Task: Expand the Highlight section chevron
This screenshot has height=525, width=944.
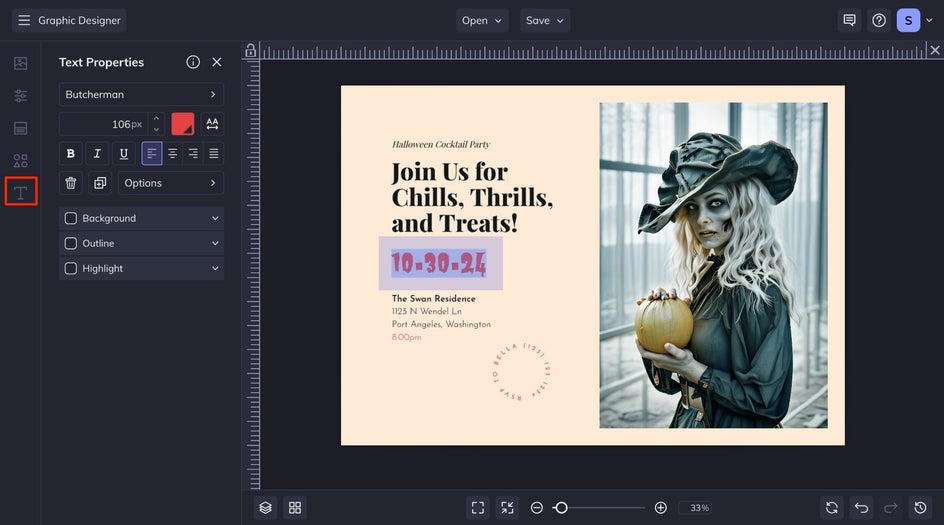Action: point(215,269)
